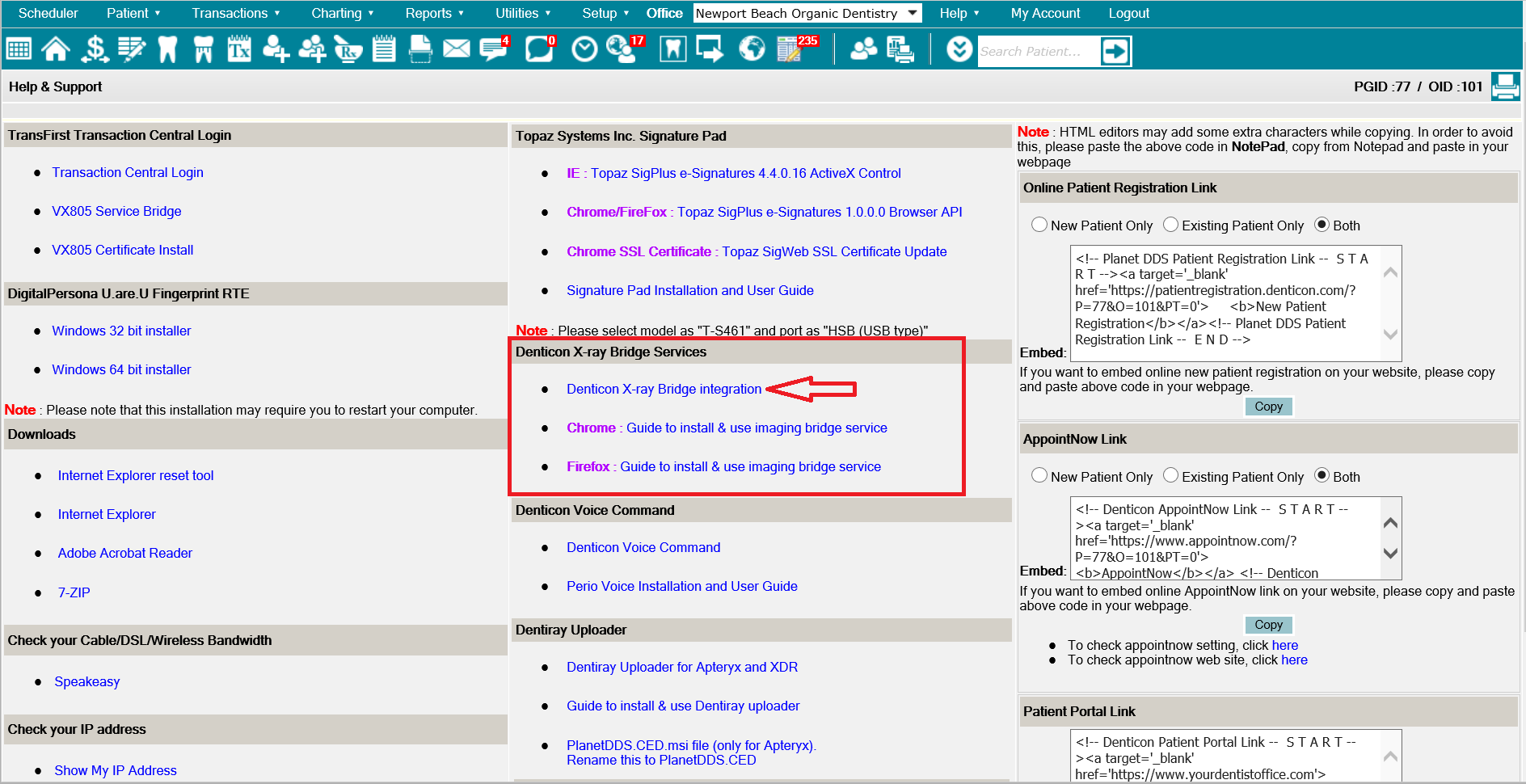1526x784 pixels.
Task: Copy the Online Patient Registration embed code
Action: coord(1268,407)
